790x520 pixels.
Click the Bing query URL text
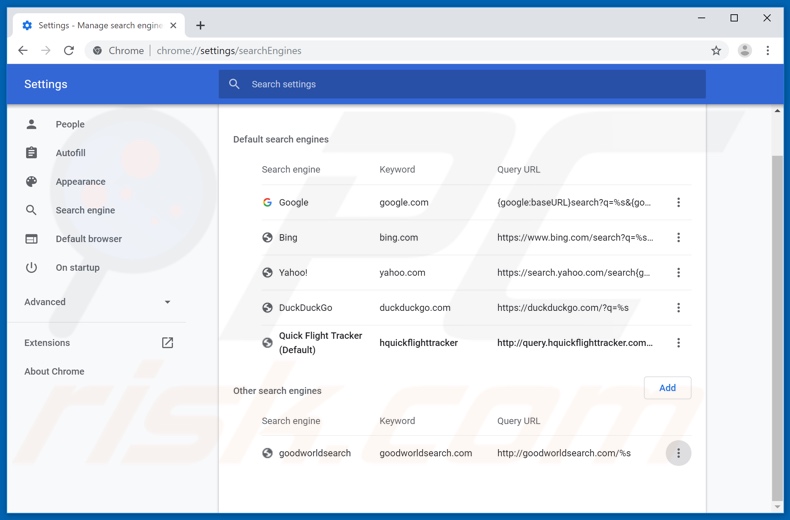click(x=575, y=237)
